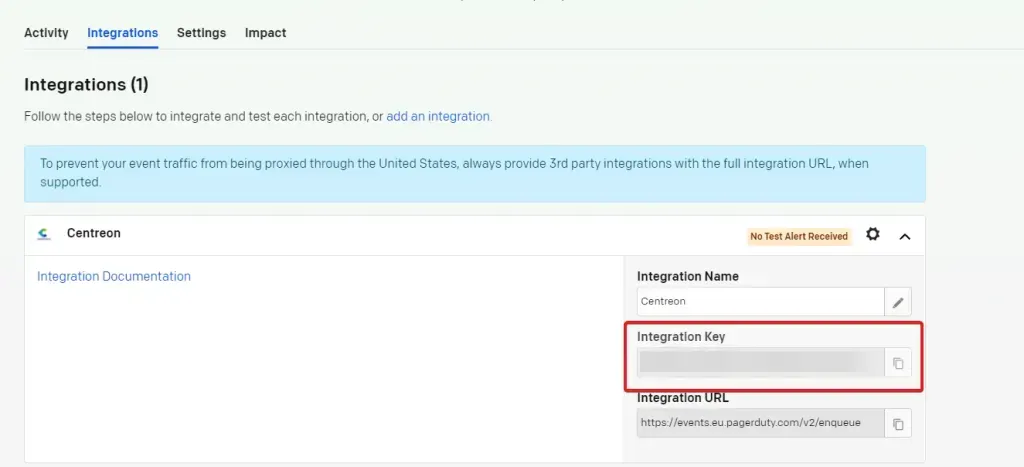Image resolution: width=1024 pixels, height=467 pixels.
Task: Select the Integrations tab
Action: 123,33
